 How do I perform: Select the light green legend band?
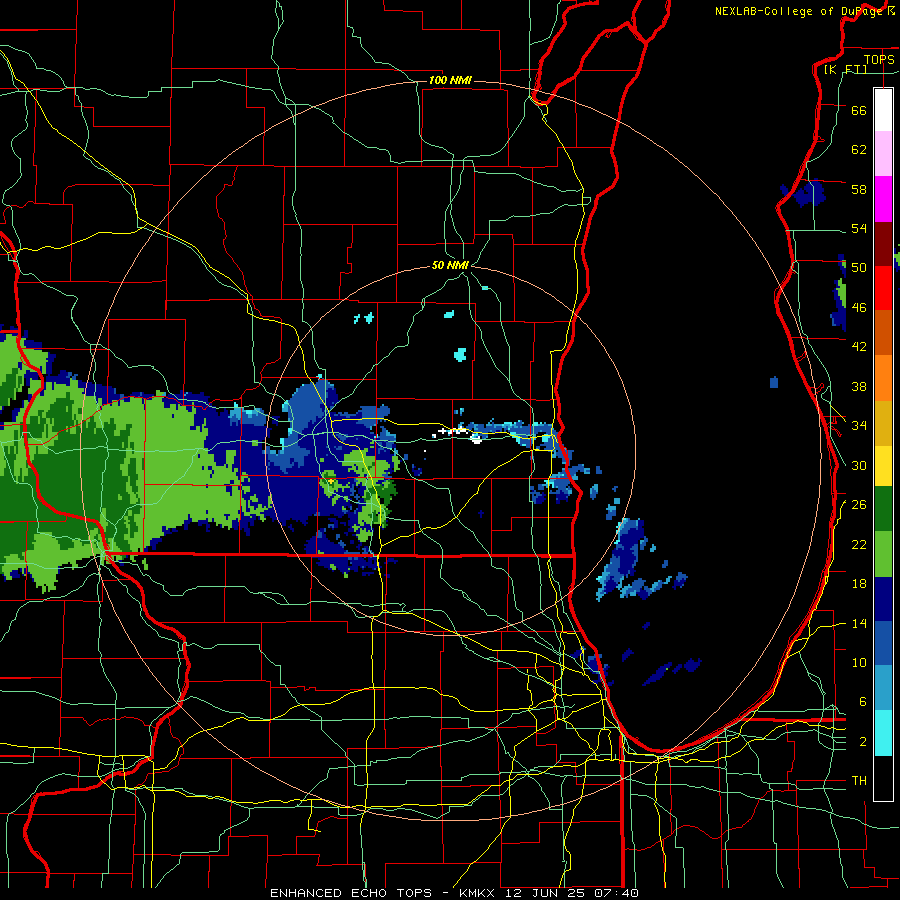click(883, 554)
